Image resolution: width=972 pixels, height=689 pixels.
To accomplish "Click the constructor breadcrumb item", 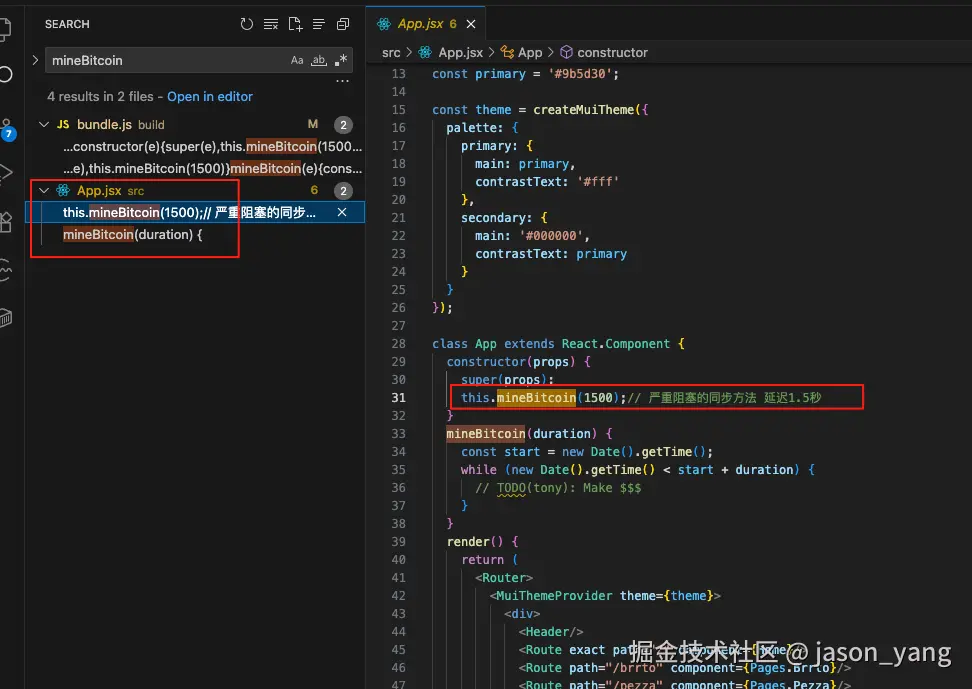I will (612, 52).
